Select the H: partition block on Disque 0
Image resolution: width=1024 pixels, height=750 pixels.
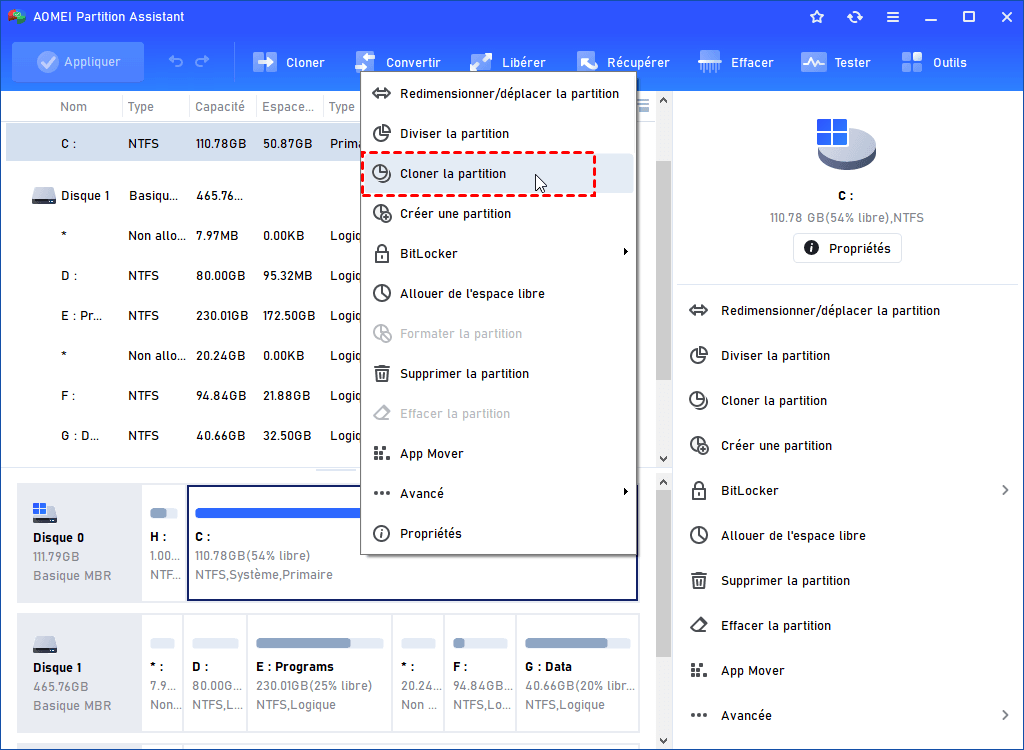pyautogui.click(x=163, y=543)
